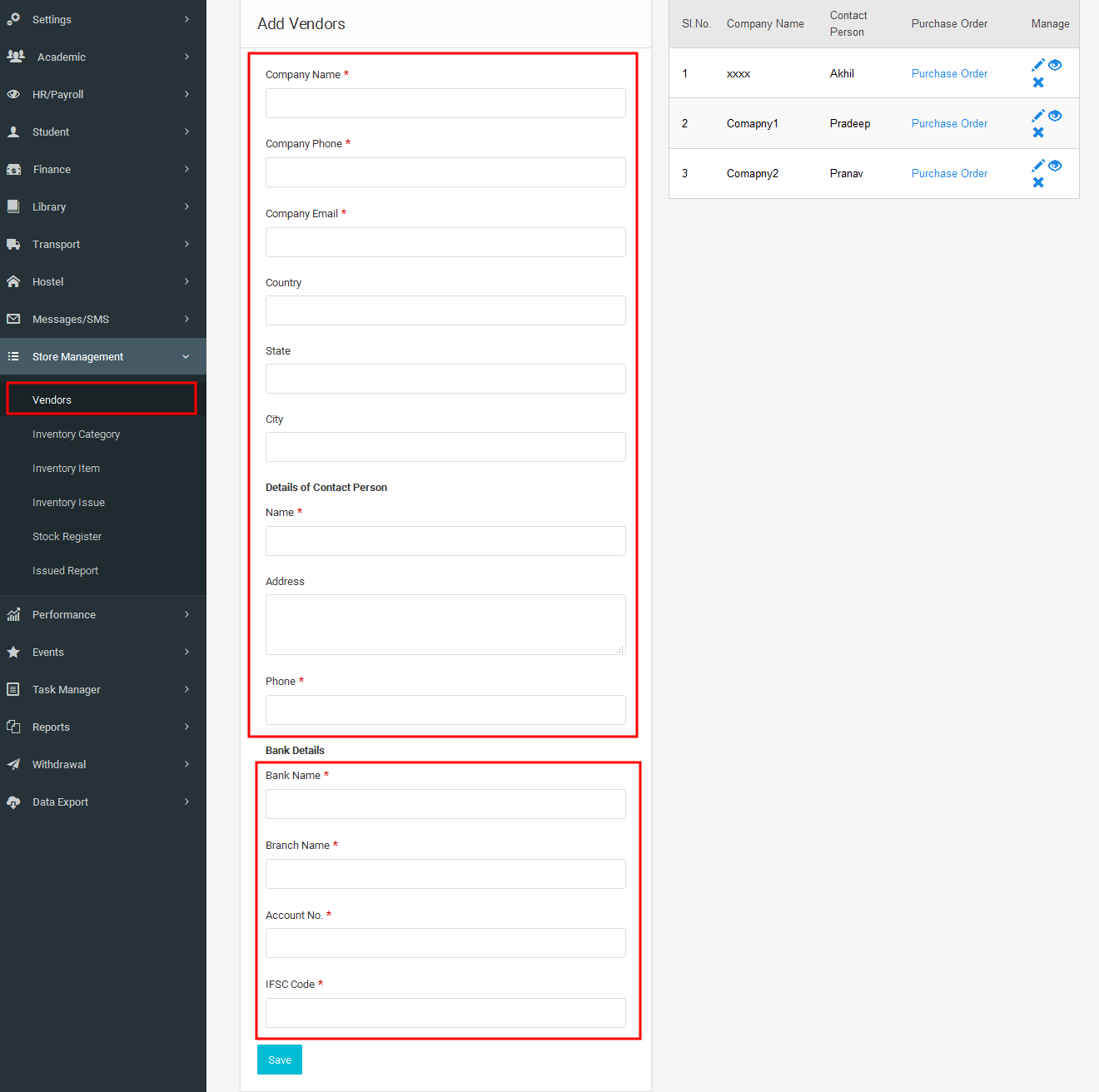1099x1092 pixels.
Task: Focus the State input field
Action: [x=445, y=379]
